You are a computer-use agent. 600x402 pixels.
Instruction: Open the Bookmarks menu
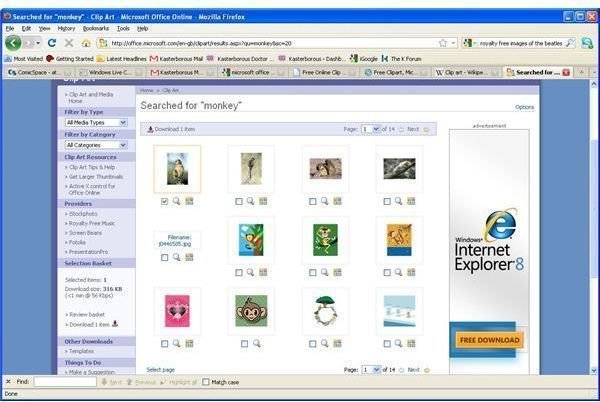coord(96,28)
